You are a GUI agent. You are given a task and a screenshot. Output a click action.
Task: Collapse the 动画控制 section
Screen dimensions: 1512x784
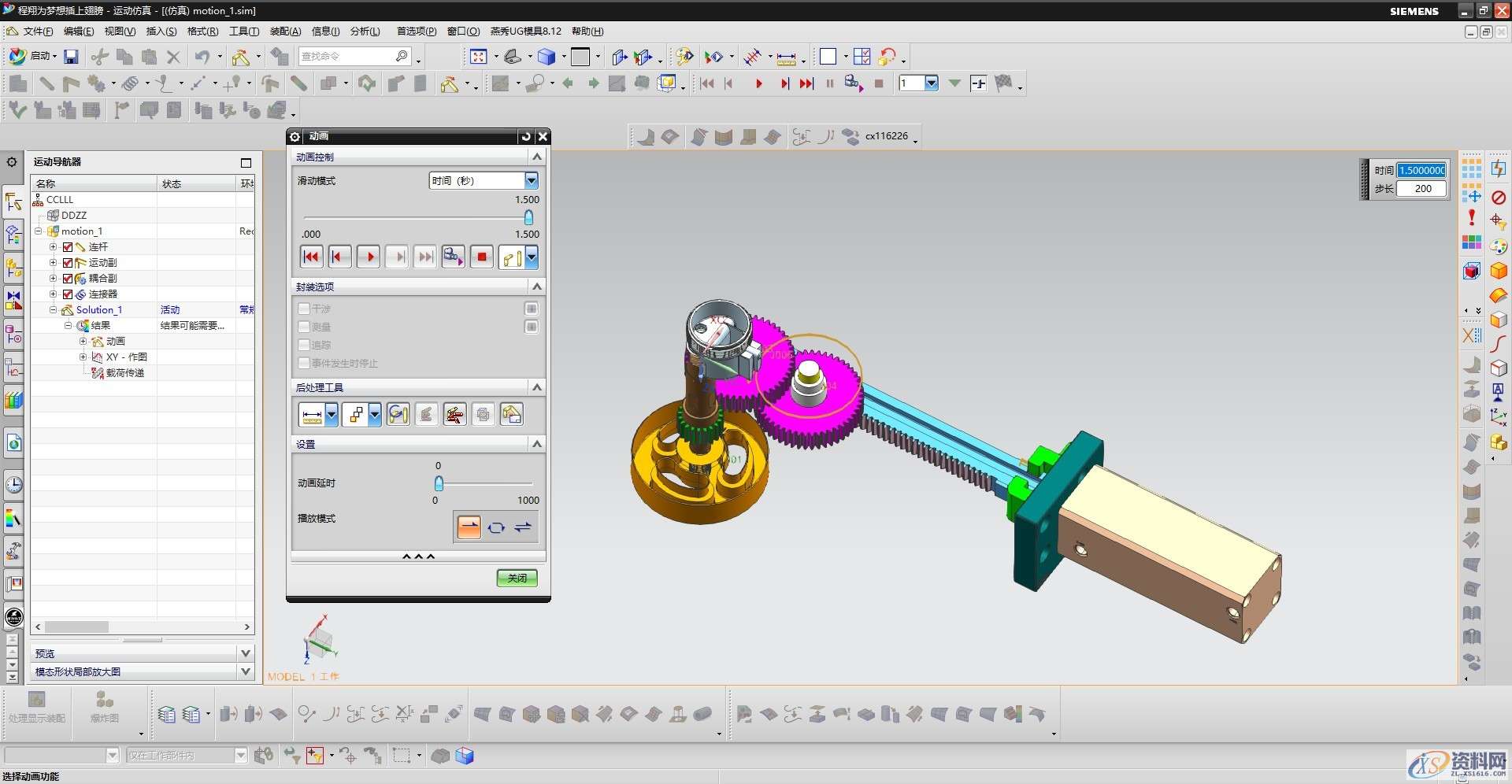click(x=537, y=157)
